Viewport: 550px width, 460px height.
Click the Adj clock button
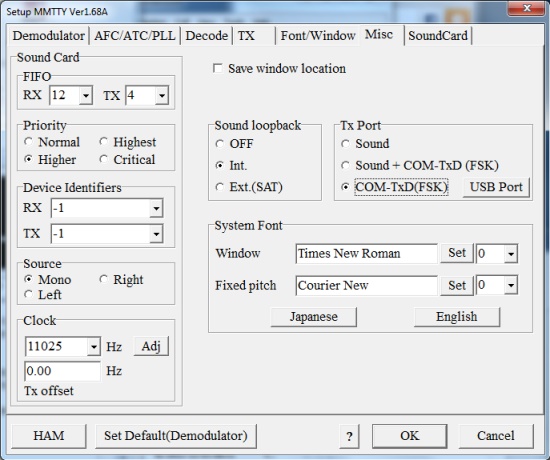pos(151,346)
